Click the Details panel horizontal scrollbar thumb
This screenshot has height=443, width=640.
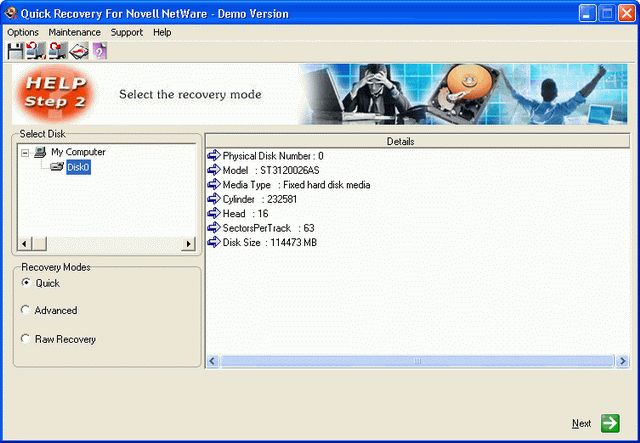click(x=417, y=361)
